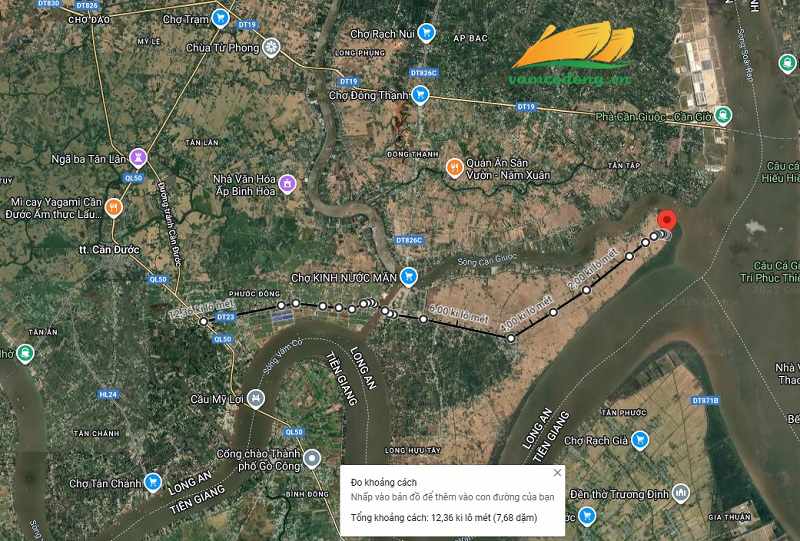Select the measurement waypoint at the route bend
Screen dimensions: 800x541
pyautogui.click(x=511, y=338)
